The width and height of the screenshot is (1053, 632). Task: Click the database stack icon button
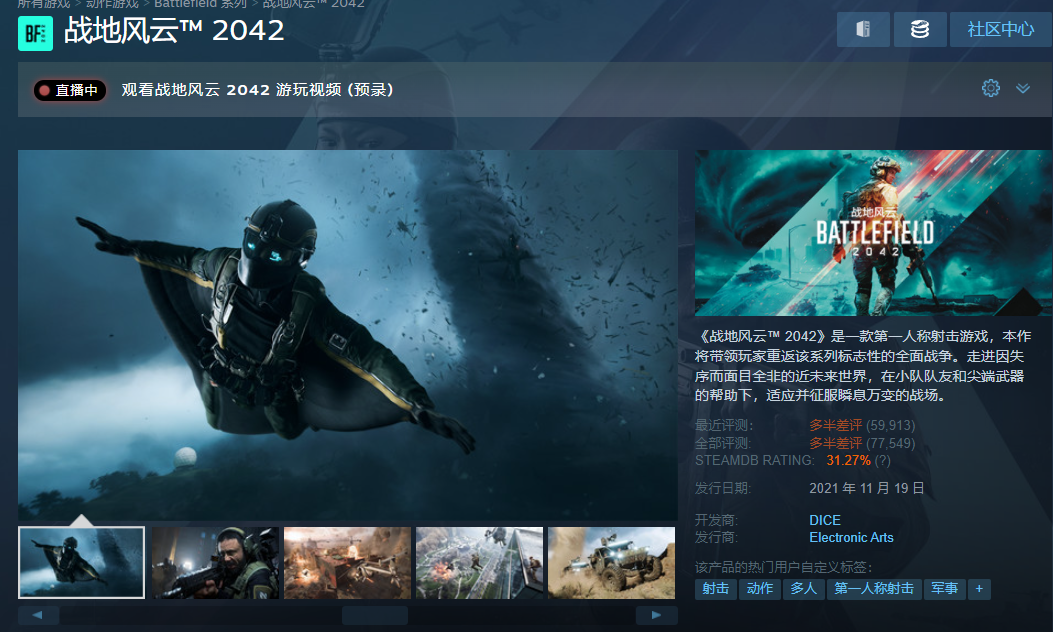pyautogui.click(x=919, y=29)
